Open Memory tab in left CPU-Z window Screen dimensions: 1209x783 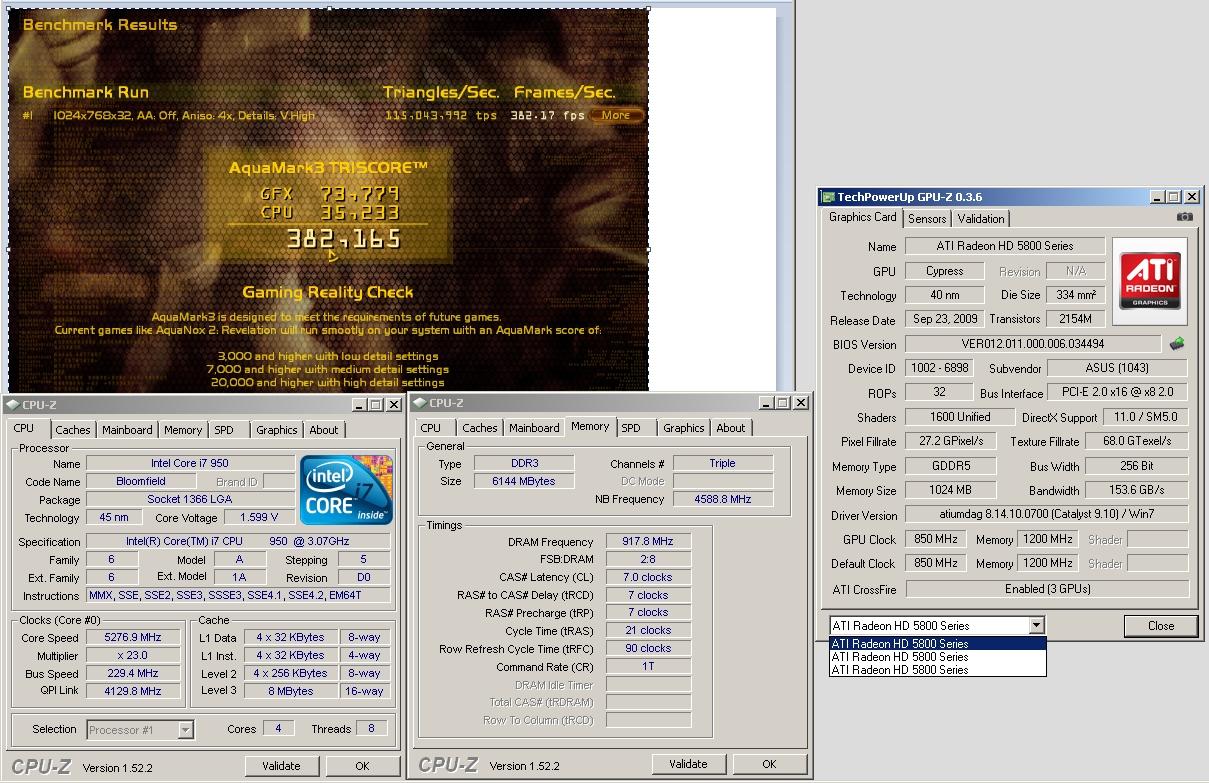pyautogui.click(x=183, y=430)
